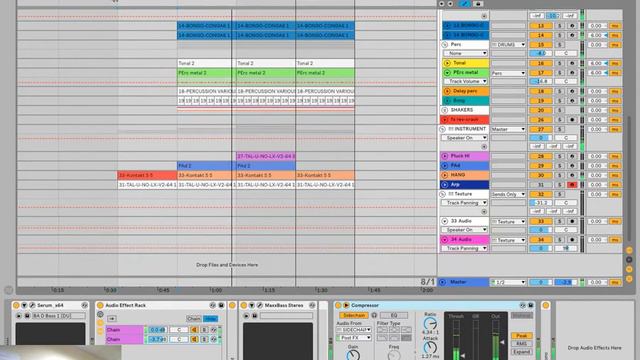The width and height of the screenshot is (640, 360).
Task: Open the Track Volume automation dropdown
Action: (x=465, y=82)
